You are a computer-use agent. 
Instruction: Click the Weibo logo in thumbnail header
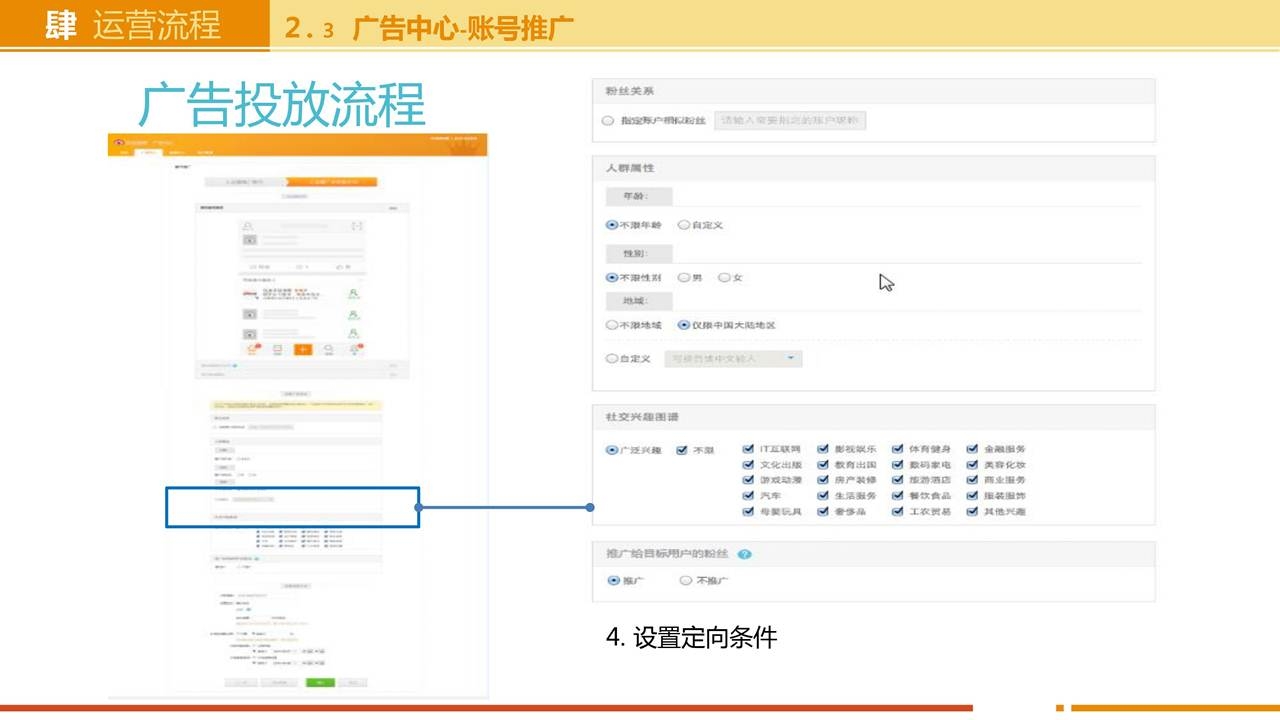tap(119, 142)
